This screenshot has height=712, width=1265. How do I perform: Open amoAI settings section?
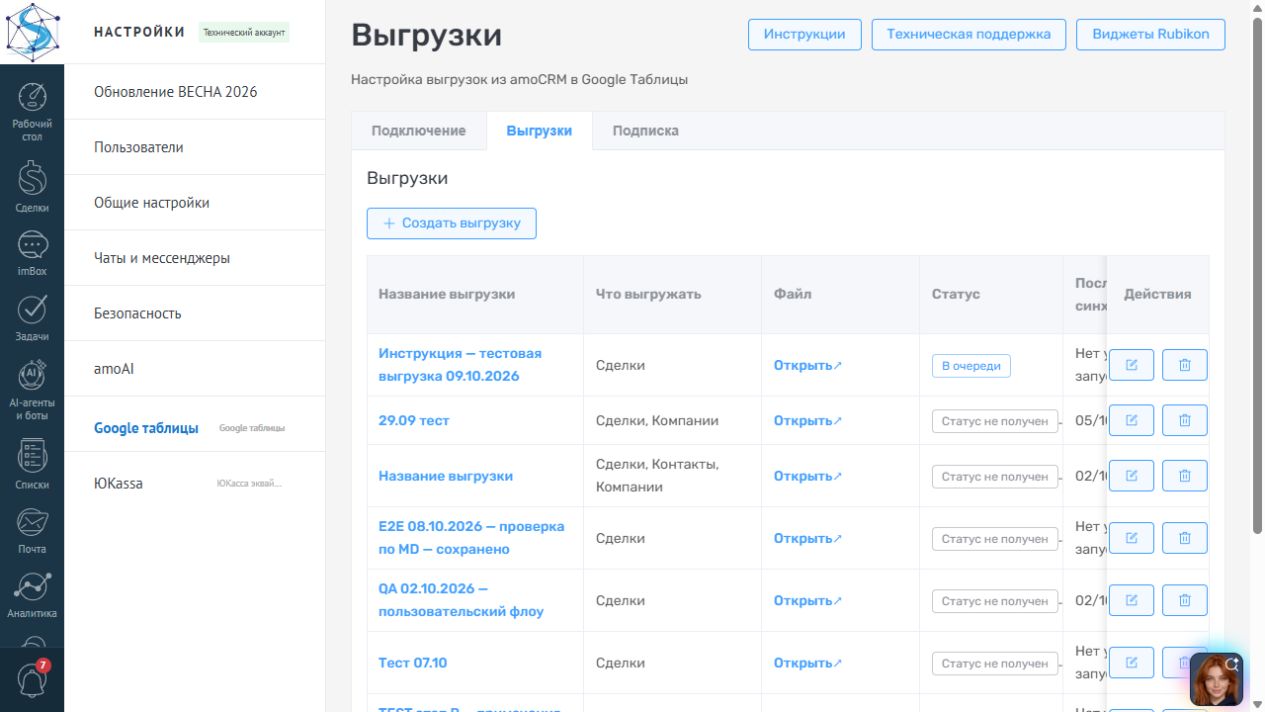pos(195,369)
